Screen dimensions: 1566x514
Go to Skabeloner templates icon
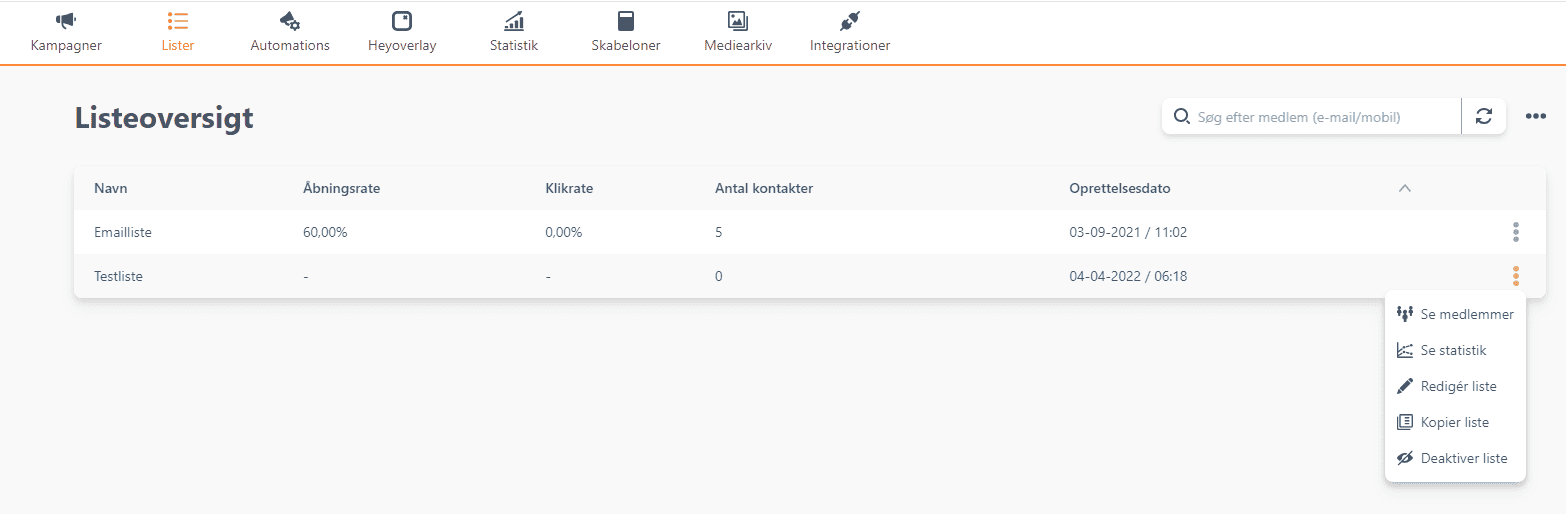(626, 21)
